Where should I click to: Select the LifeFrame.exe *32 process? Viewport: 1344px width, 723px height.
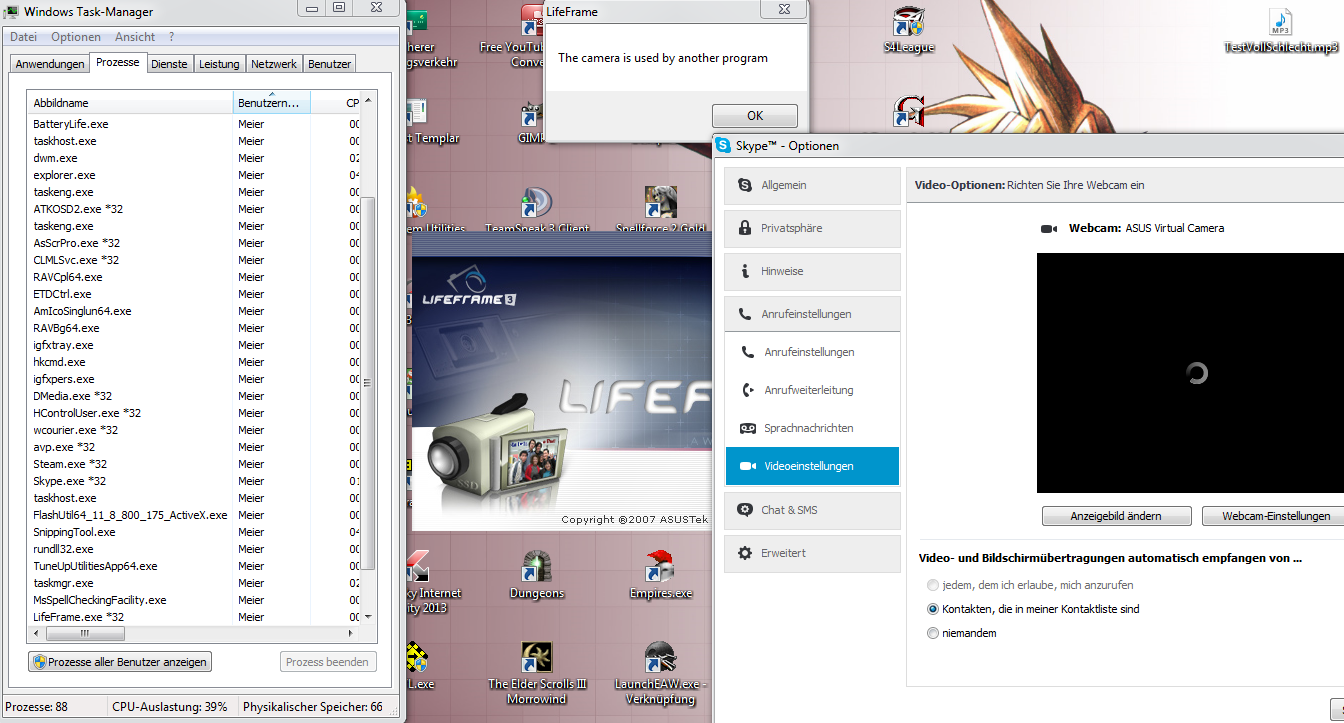(x=194, y=617)
